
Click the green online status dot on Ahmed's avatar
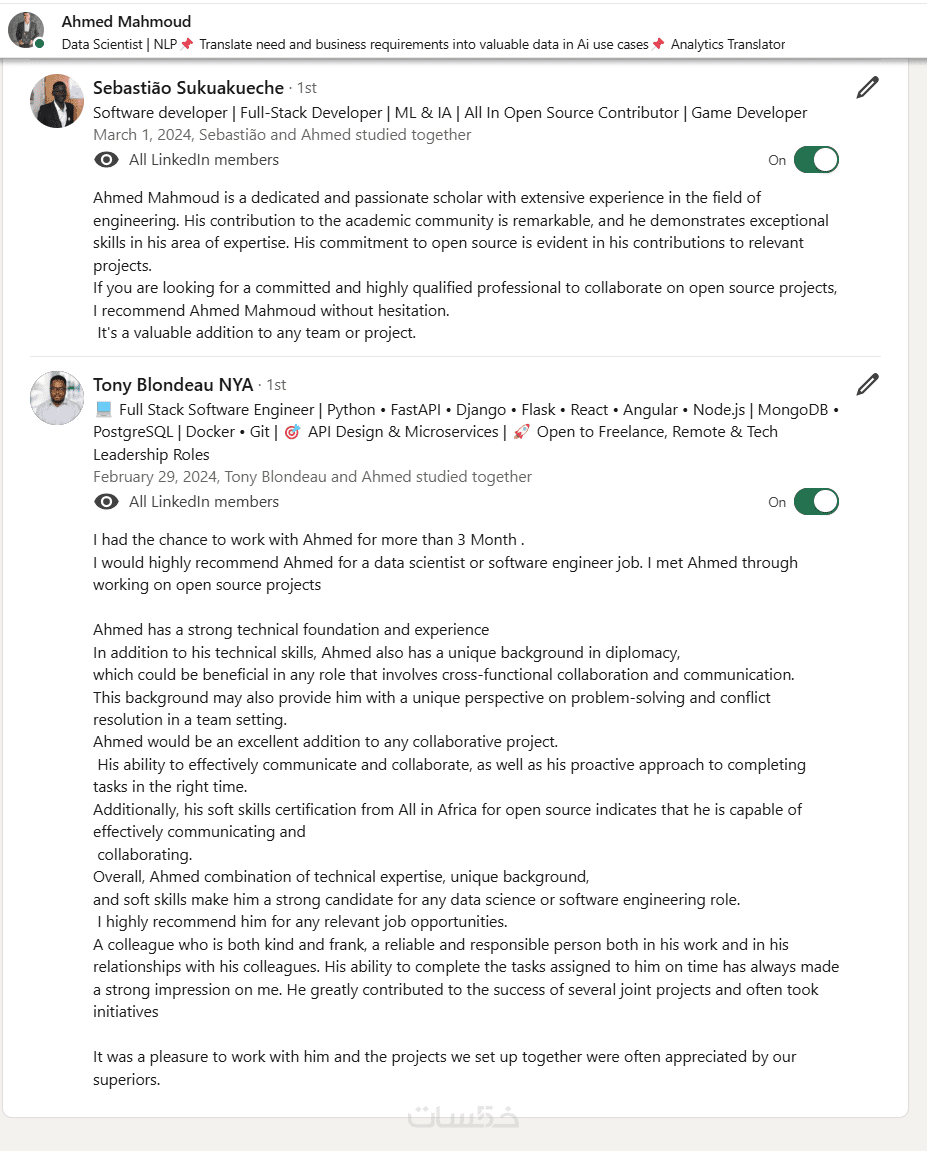pos(40,44)
